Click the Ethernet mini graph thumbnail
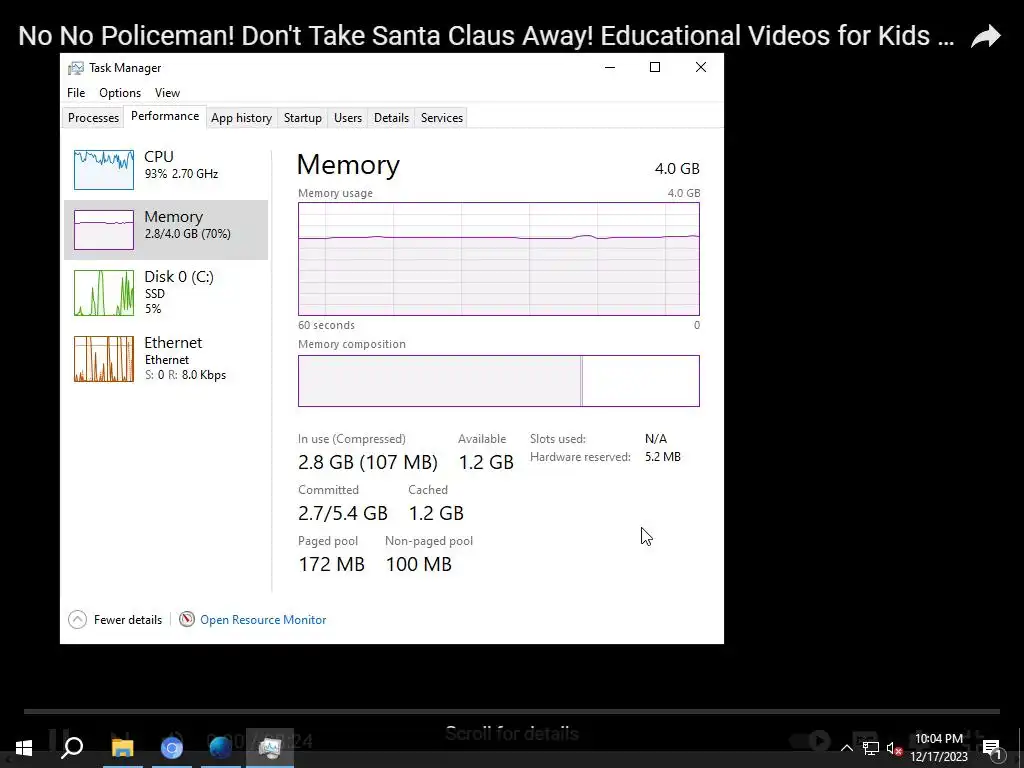1024x768 pixels. (x=104, y=359)
